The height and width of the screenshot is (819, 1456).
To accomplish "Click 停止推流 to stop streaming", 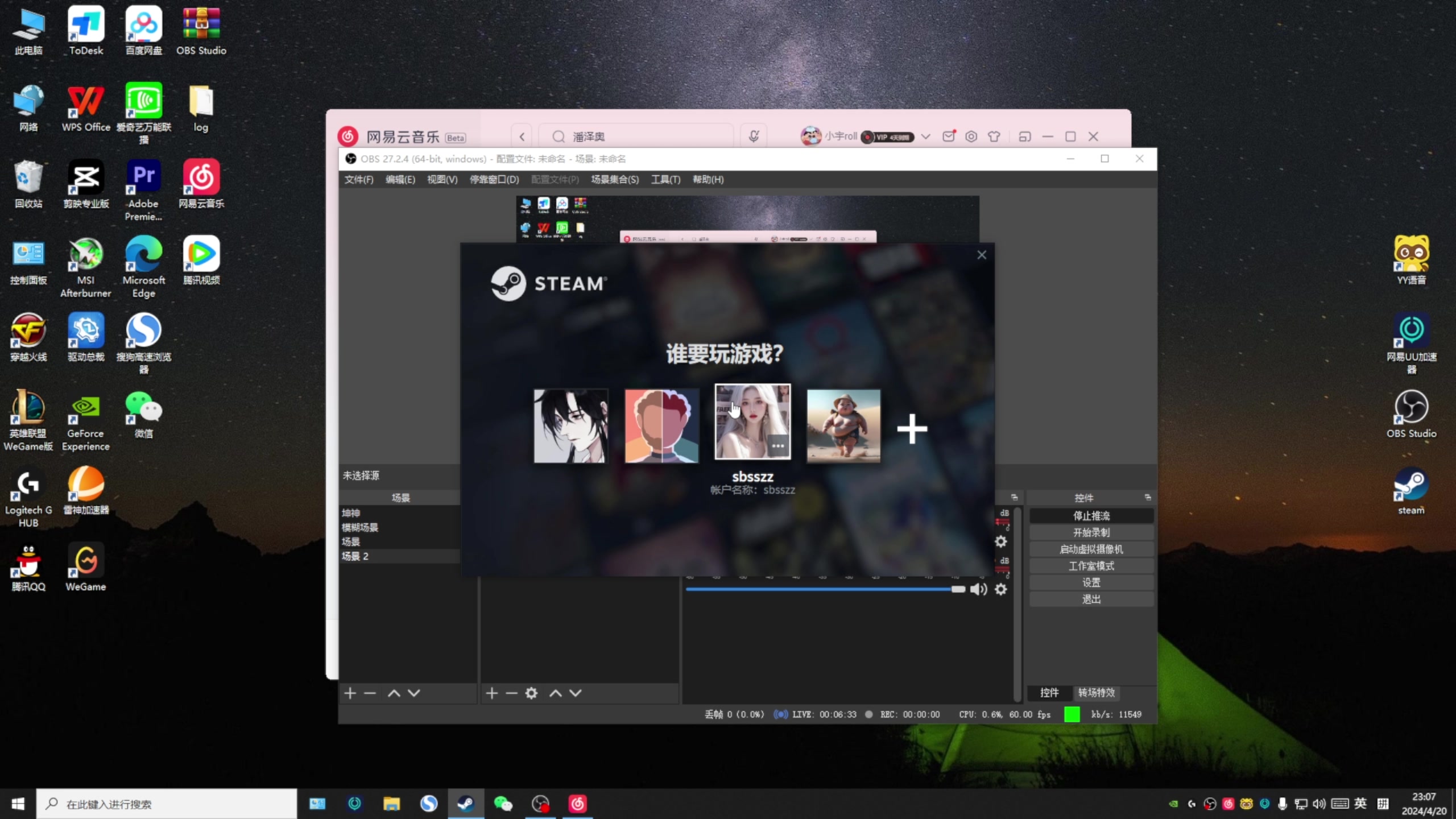I will point(1091,516).
